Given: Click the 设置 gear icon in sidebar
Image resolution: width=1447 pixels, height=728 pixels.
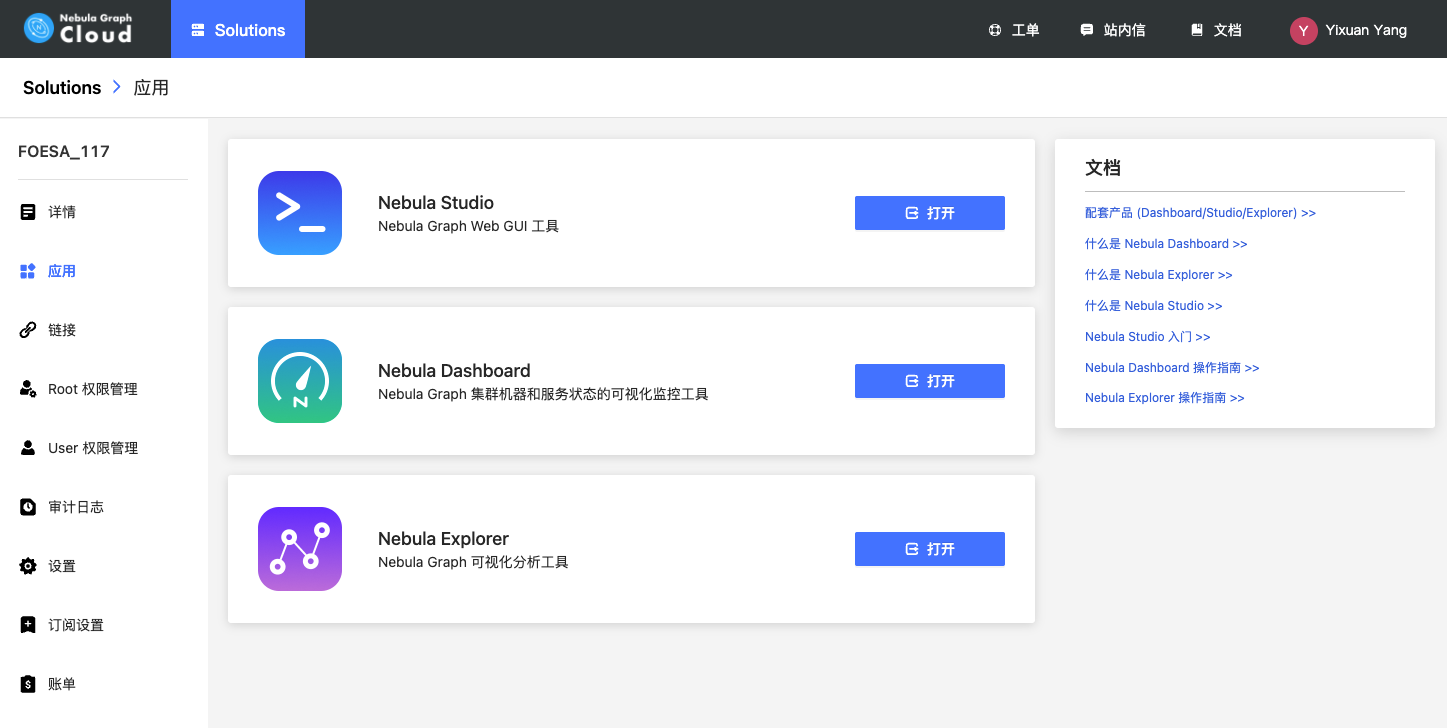Looking at the screenshot, I should tap(28, 566).
